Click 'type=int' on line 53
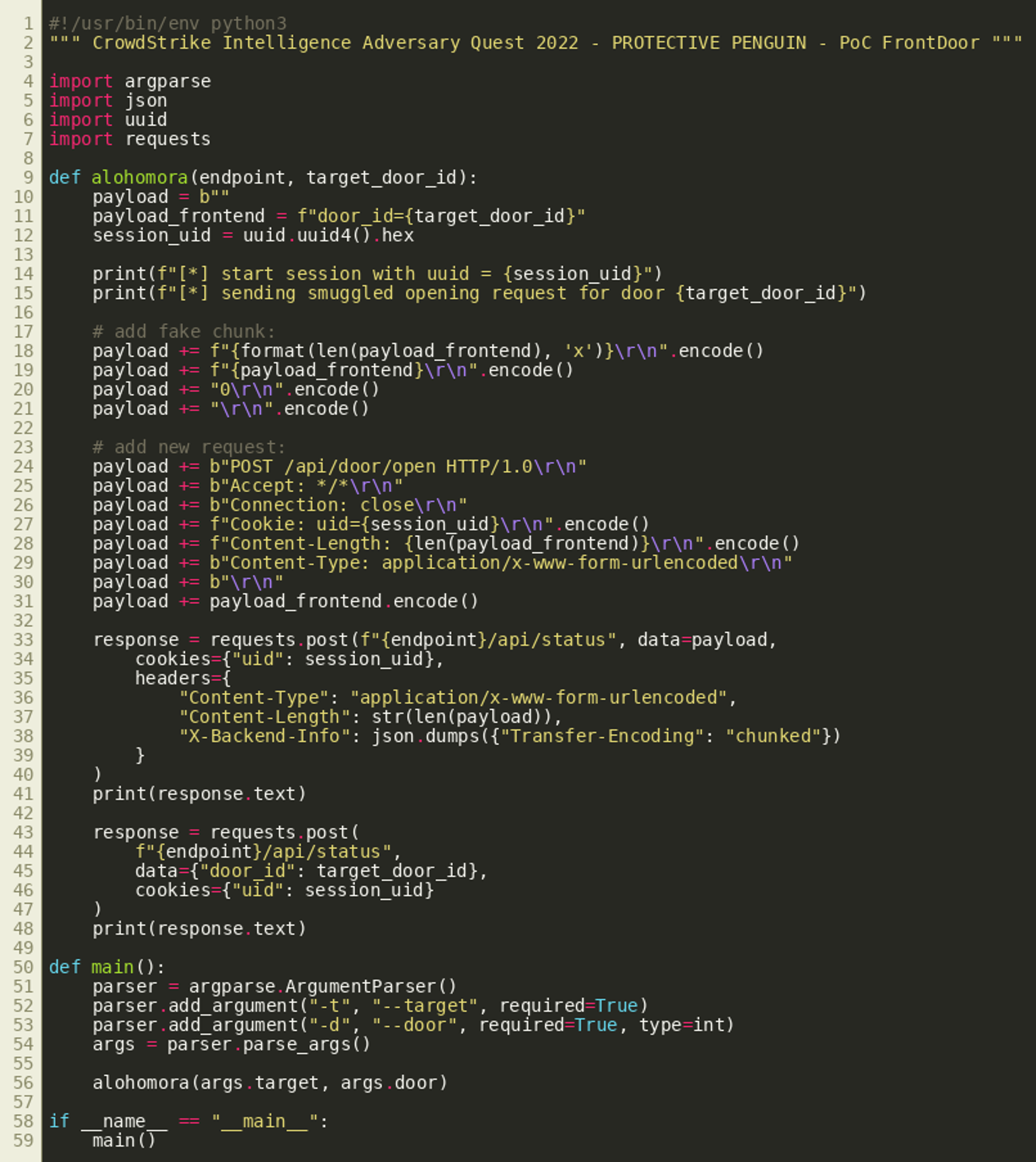The image size is (1036, 1162). point(681,1025)
